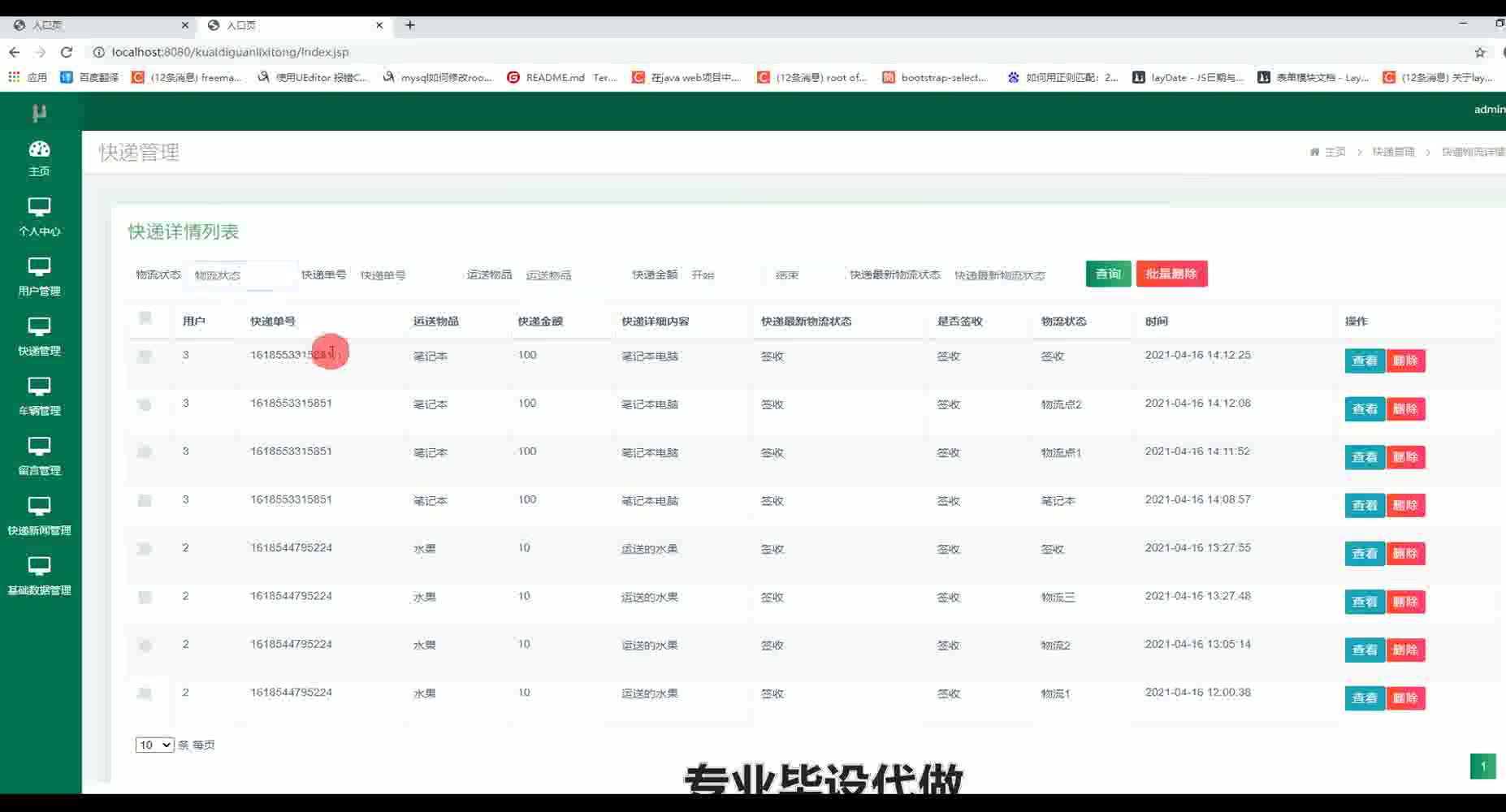
Task: Open the 如何用正则匹配 bookmark
Action: [1063, 77]
